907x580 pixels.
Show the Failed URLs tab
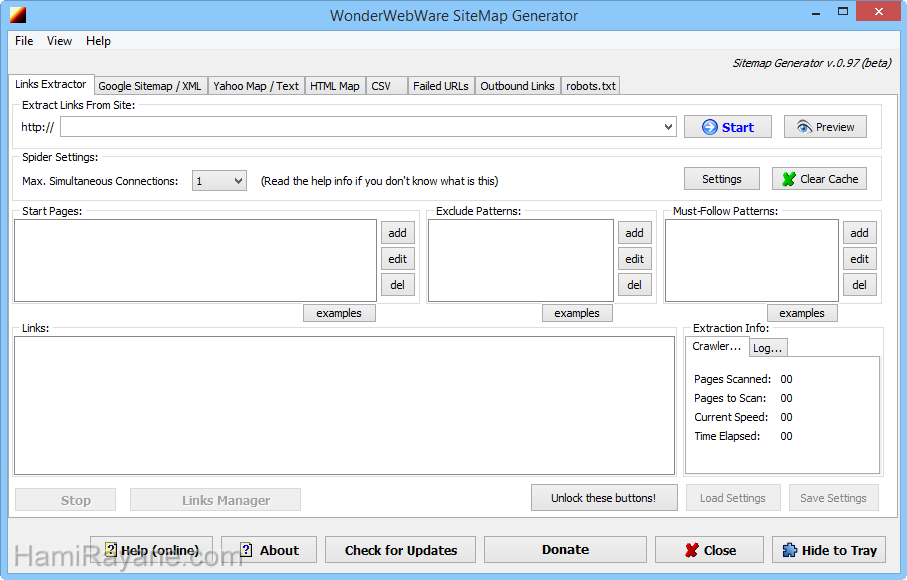[x=441, y=86]
